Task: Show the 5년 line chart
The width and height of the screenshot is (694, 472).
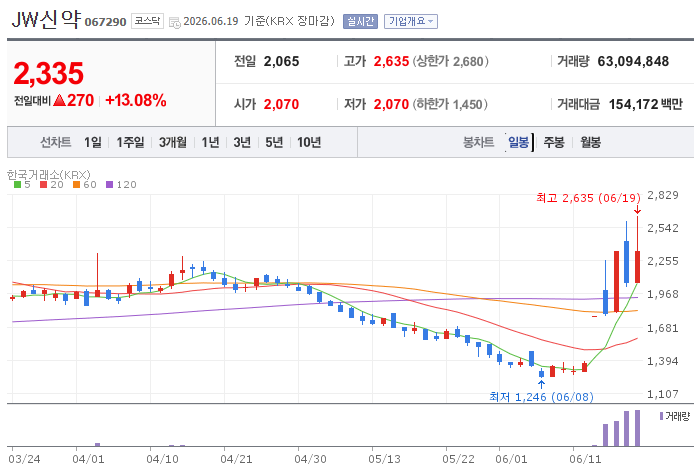Action: (x=274, y=142)
